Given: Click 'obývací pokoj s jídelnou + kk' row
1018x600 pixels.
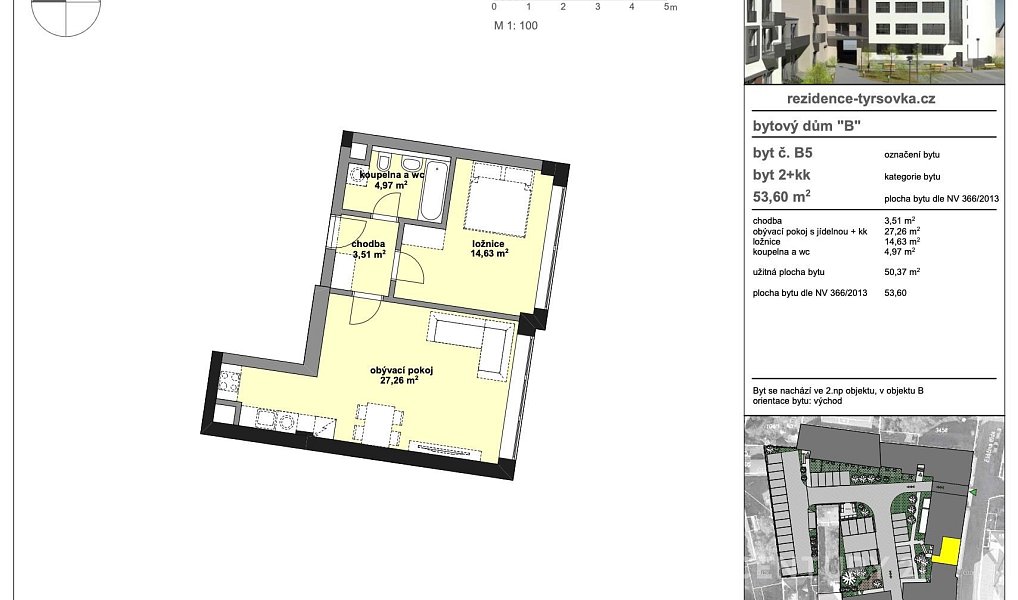Looking at the screenshot, I should point(836,231).
